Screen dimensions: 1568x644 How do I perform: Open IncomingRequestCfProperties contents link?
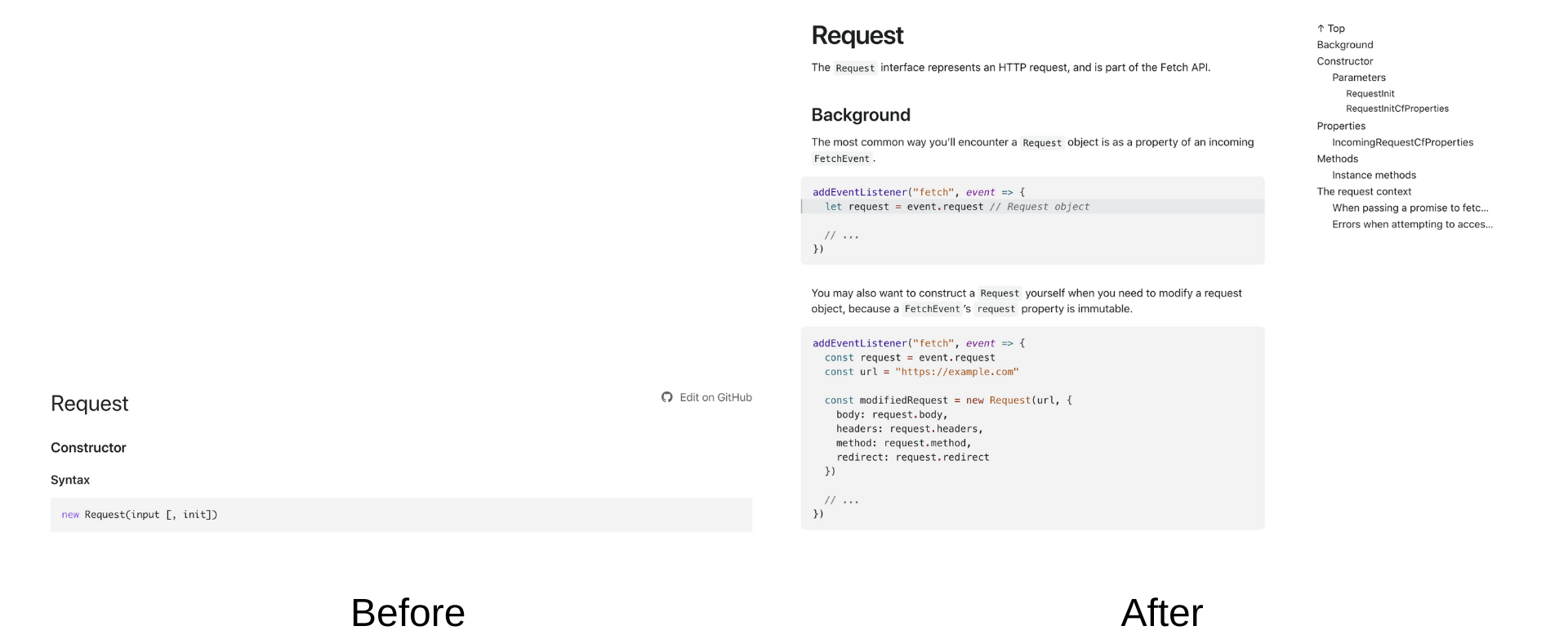(1402, 142)
